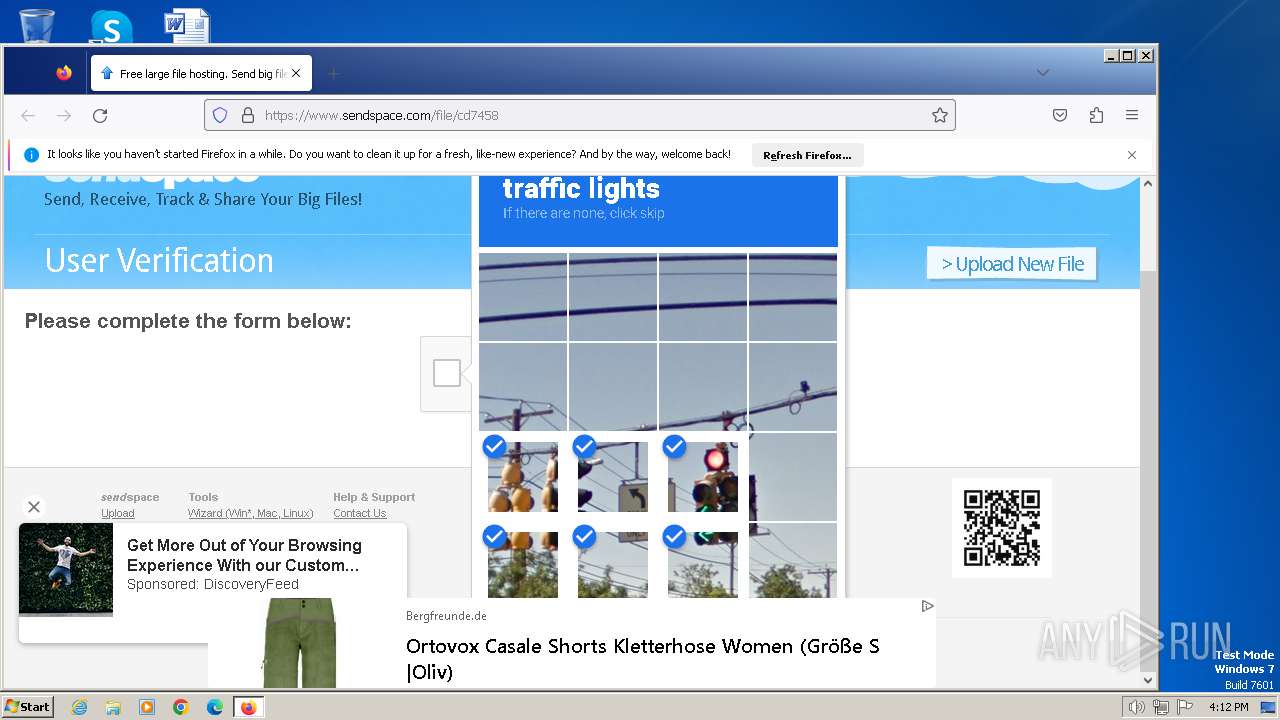The height and width of the screenshot is (720, 1280).
Task: Select the tile with the signal arm sensor
Action: coord(793,387)
